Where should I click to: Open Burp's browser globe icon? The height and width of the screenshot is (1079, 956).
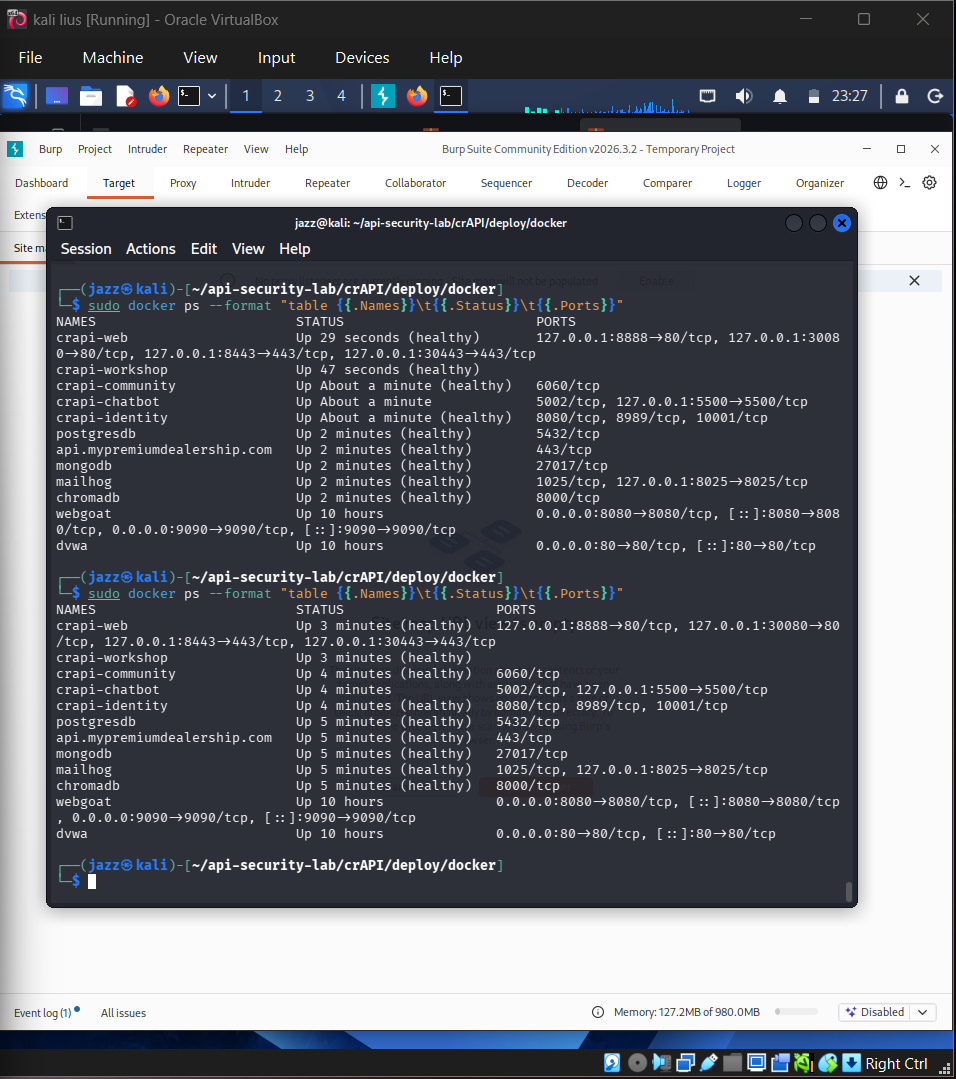pyautogui.click(x=880, y=182)
